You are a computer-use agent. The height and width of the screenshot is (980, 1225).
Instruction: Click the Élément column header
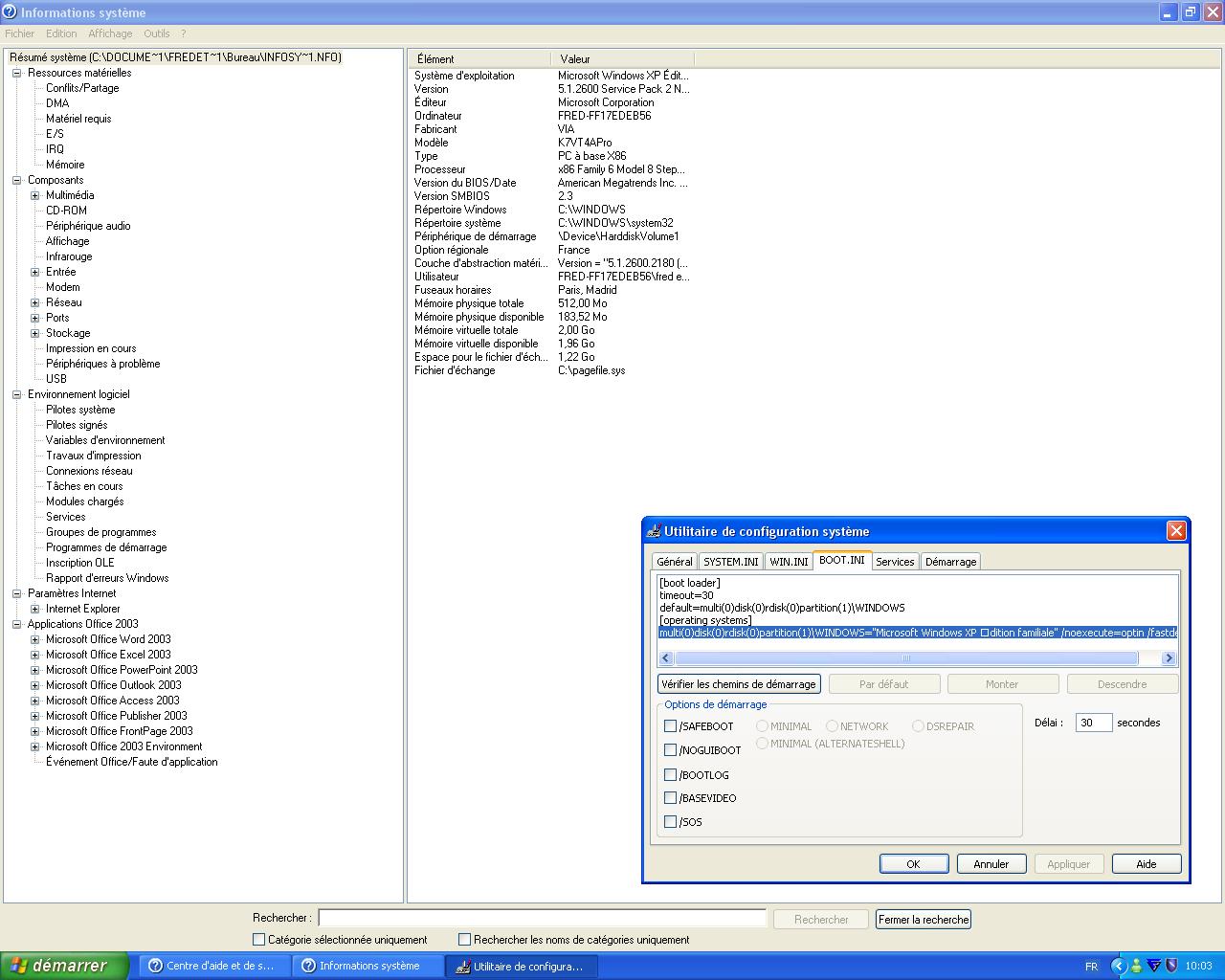point(479,58)
